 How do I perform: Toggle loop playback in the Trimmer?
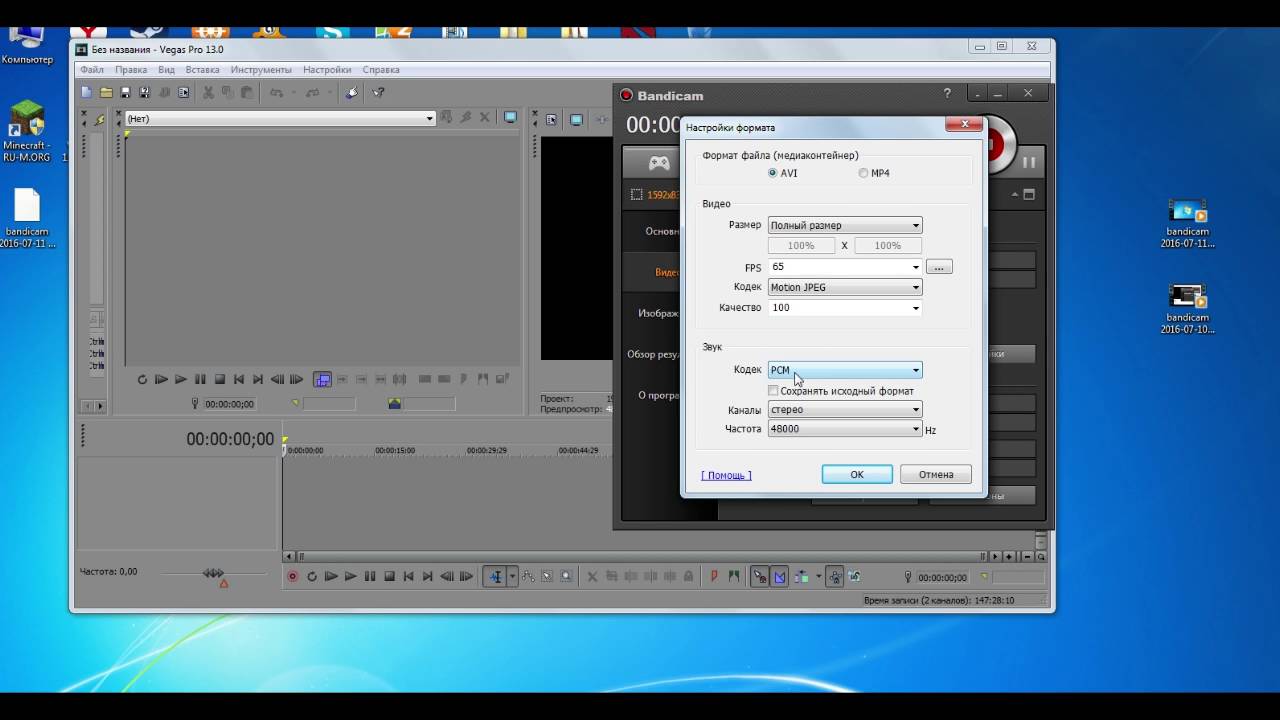pos(142,379)
